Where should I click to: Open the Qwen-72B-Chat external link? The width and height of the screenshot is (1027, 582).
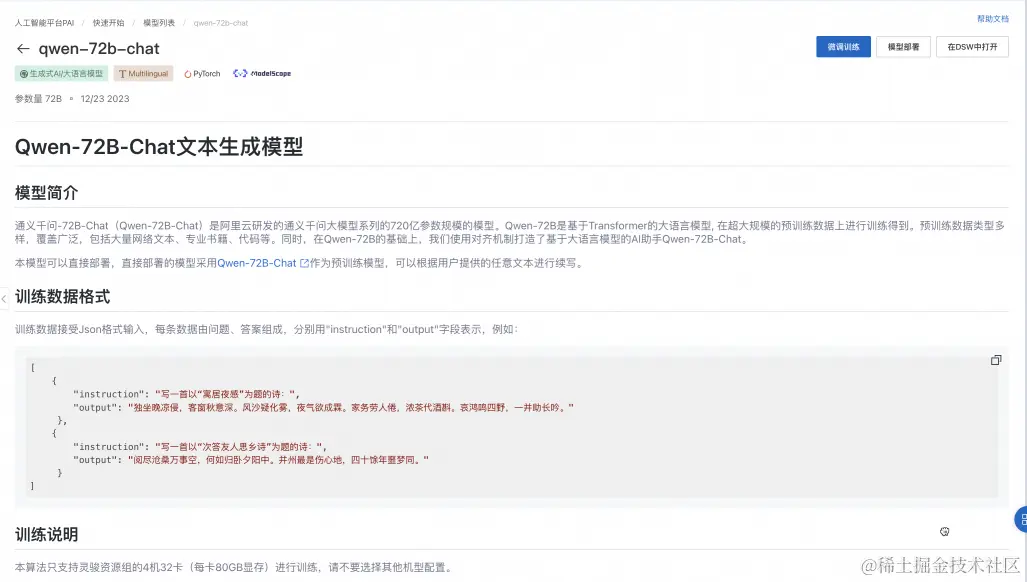(x=263, y=263)
